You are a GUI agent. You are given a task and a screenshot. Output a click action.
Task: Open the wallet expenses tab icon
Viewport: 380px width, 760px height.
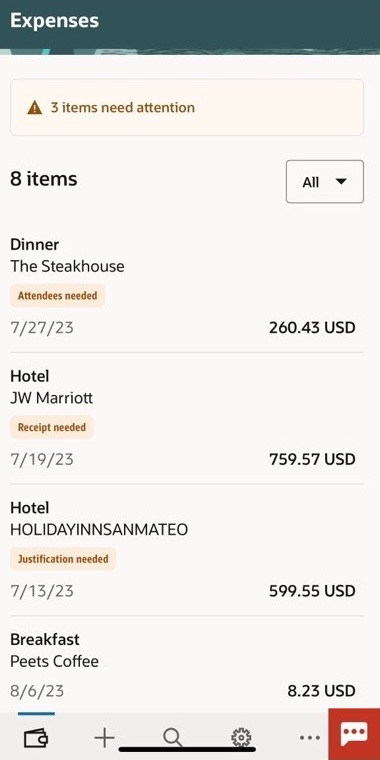[36, 738]
